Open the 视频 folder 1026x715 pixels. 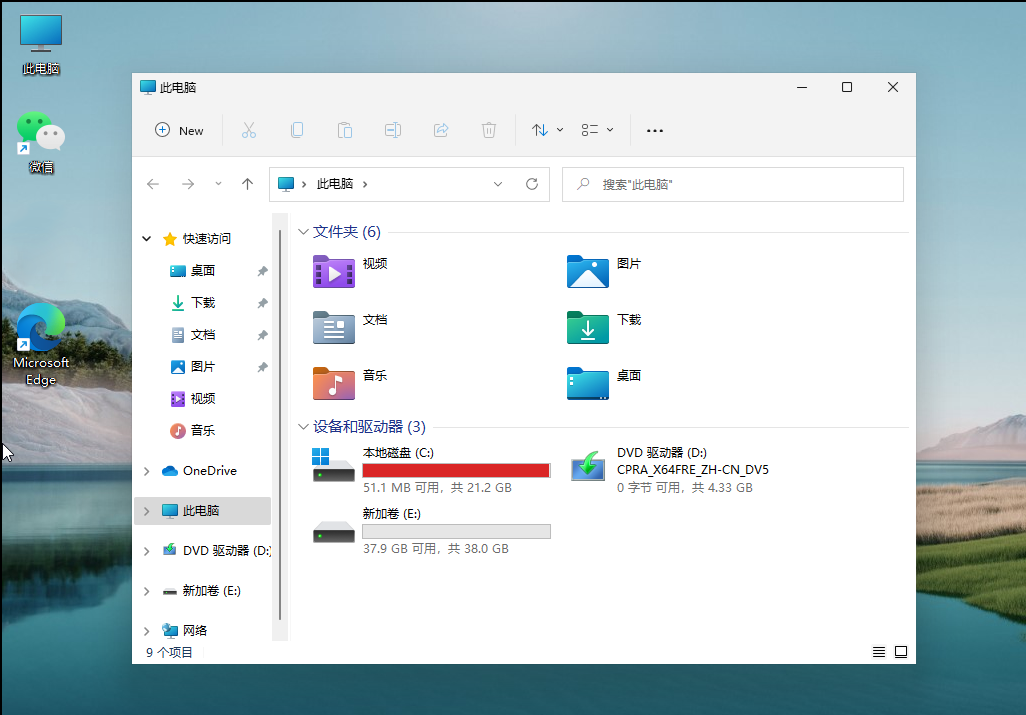click(333, 271)
